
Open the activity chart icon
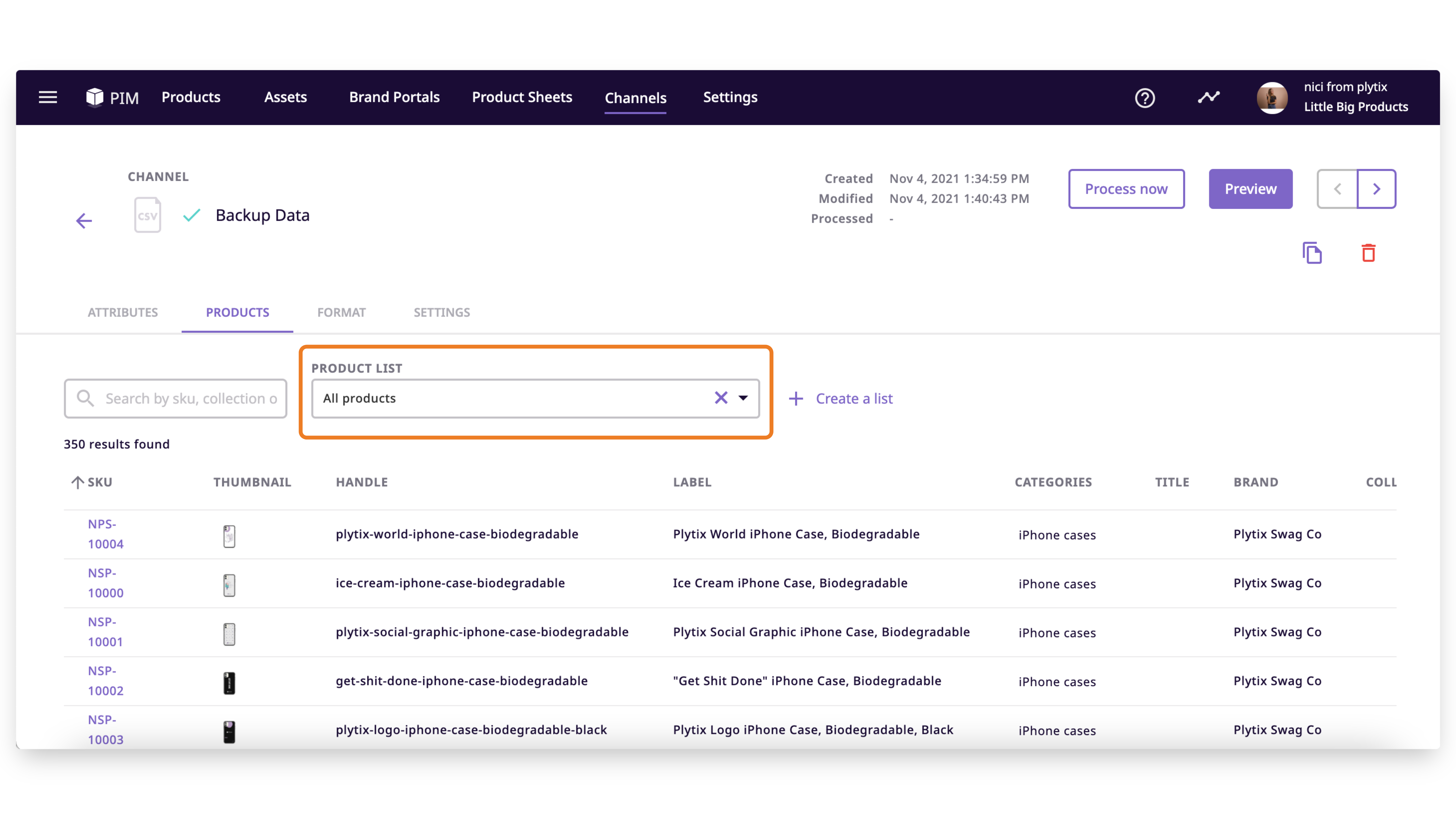pyautogui.click(x=1209, y=97)
